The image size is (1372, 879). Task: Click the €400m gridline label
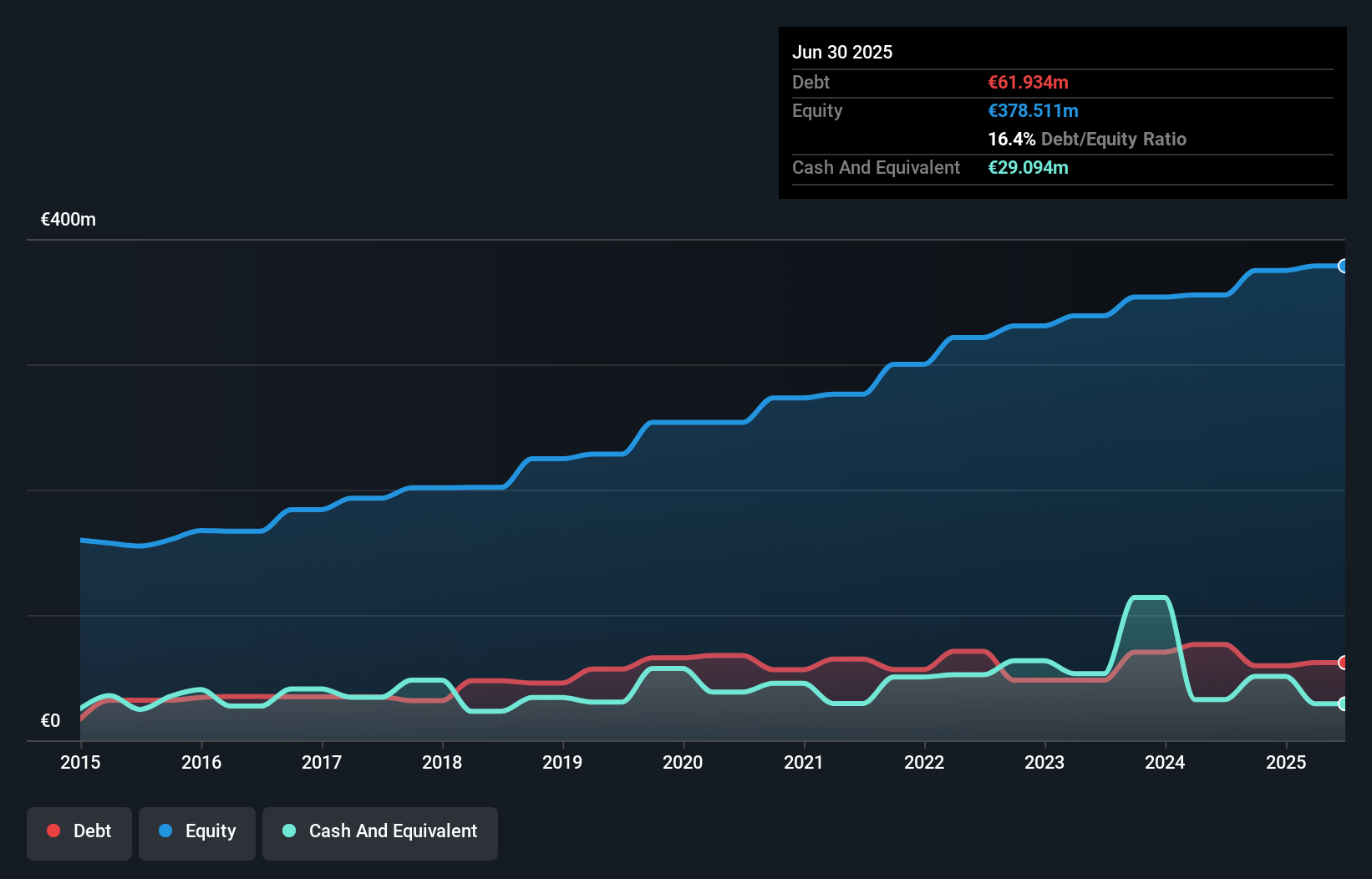coord(67,219)
